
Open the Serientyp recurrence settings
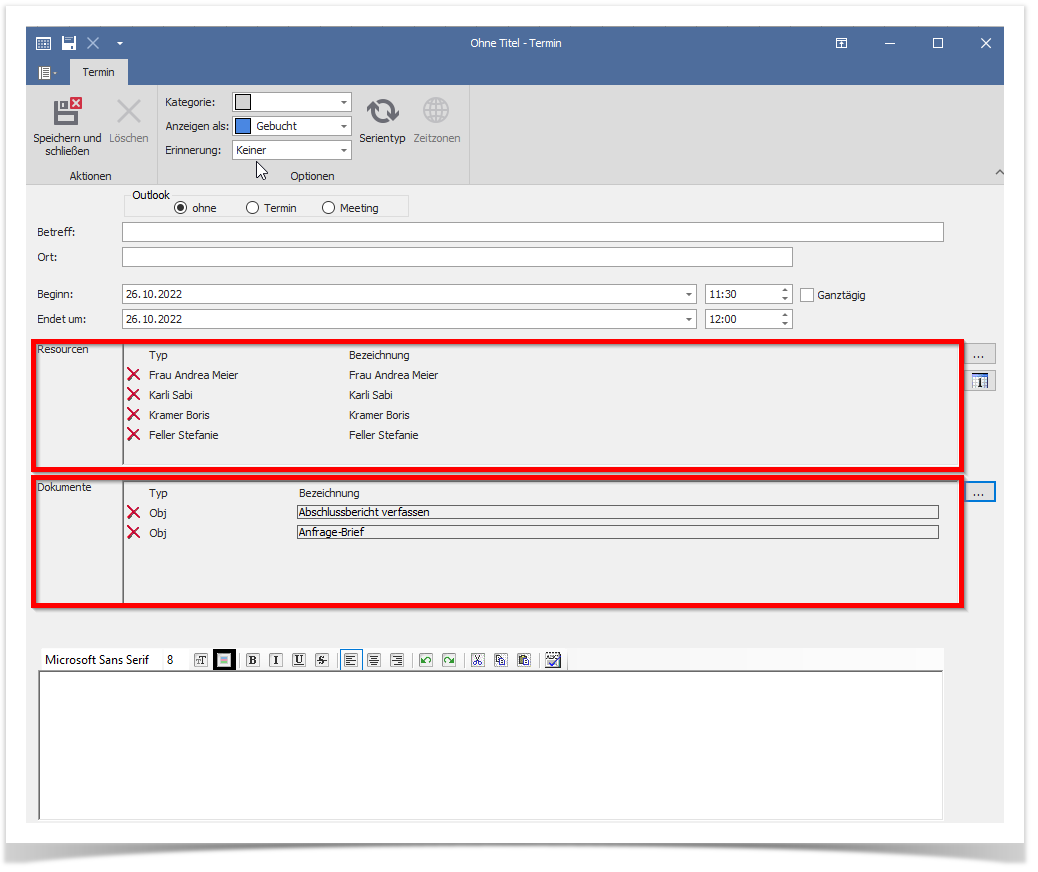(x=382, y=121)
